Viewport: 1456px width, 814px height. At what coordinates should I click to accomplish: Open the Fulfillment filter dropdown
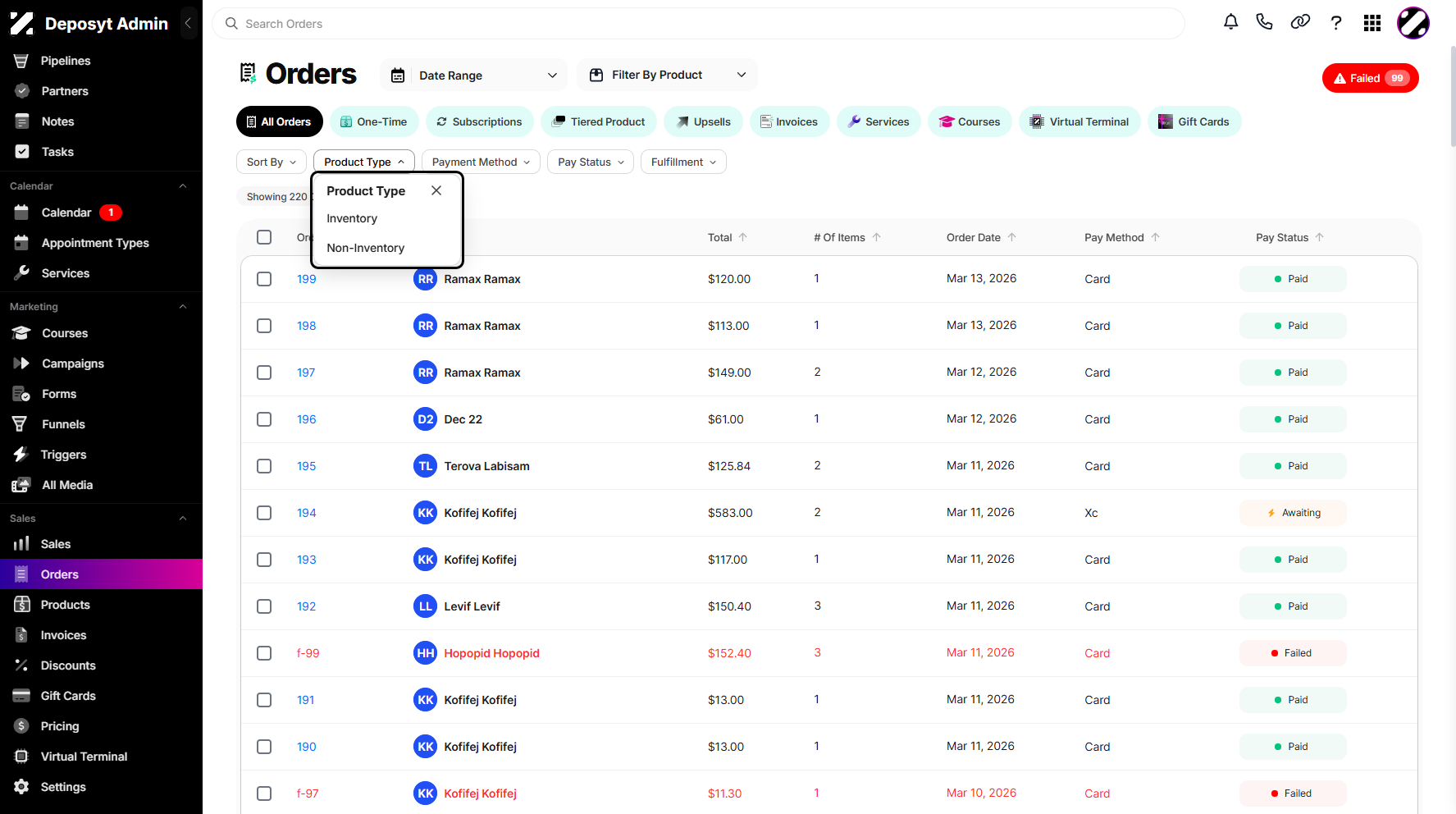(683, 162)
